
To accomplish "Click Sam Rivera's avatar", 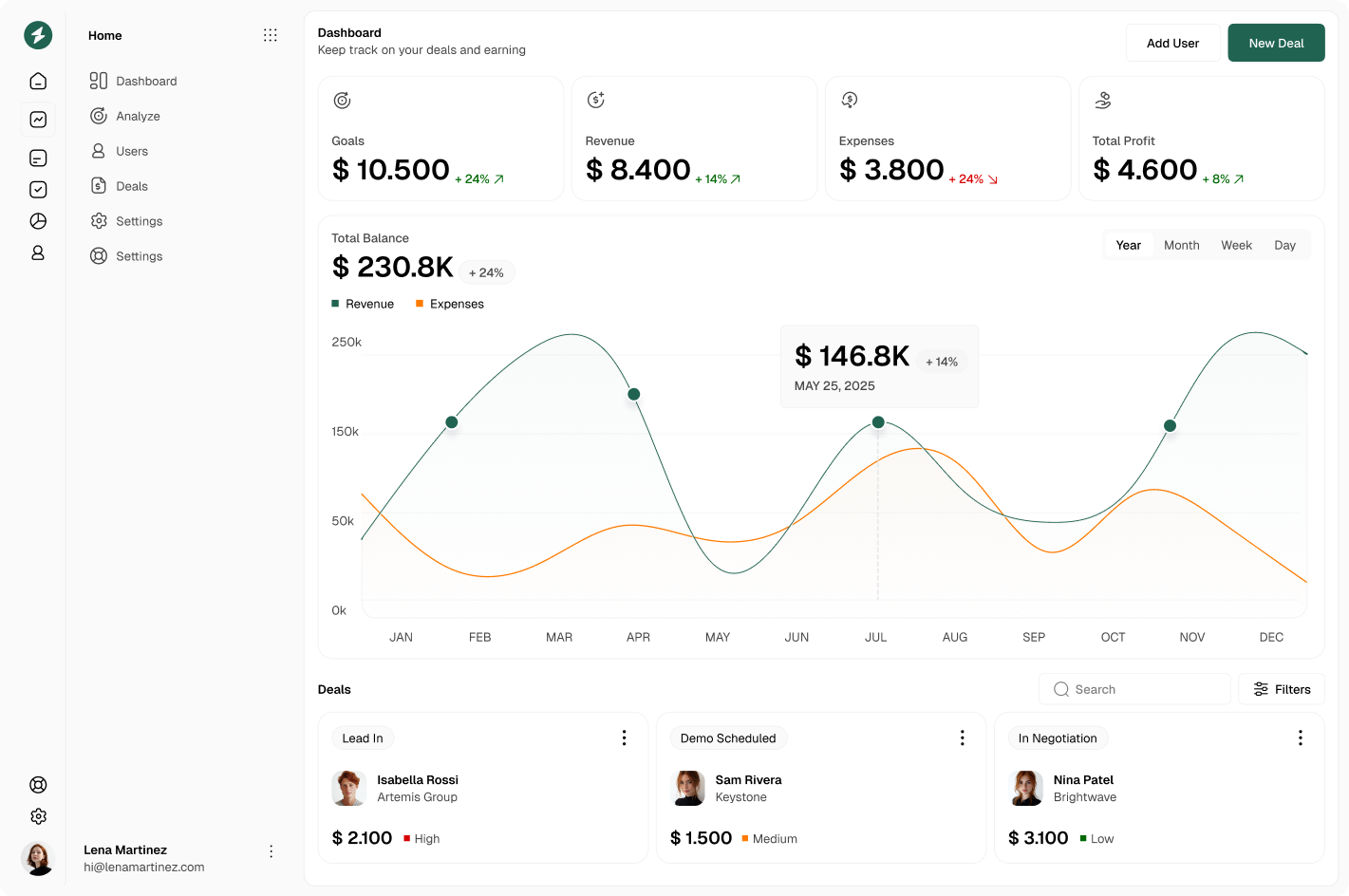I will (x=687, y=788).
